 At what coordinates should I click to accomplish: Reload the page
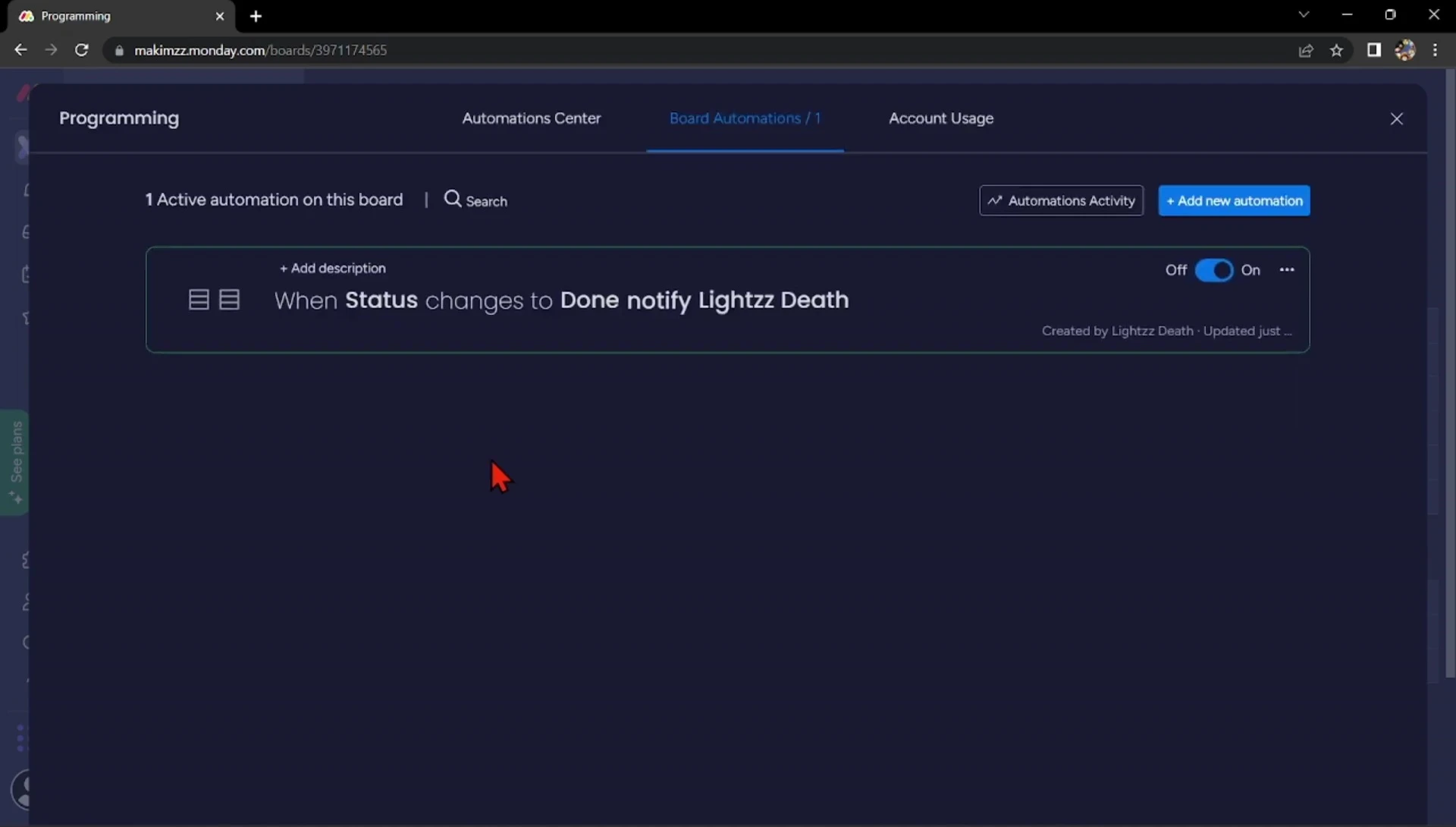[82, 50]
